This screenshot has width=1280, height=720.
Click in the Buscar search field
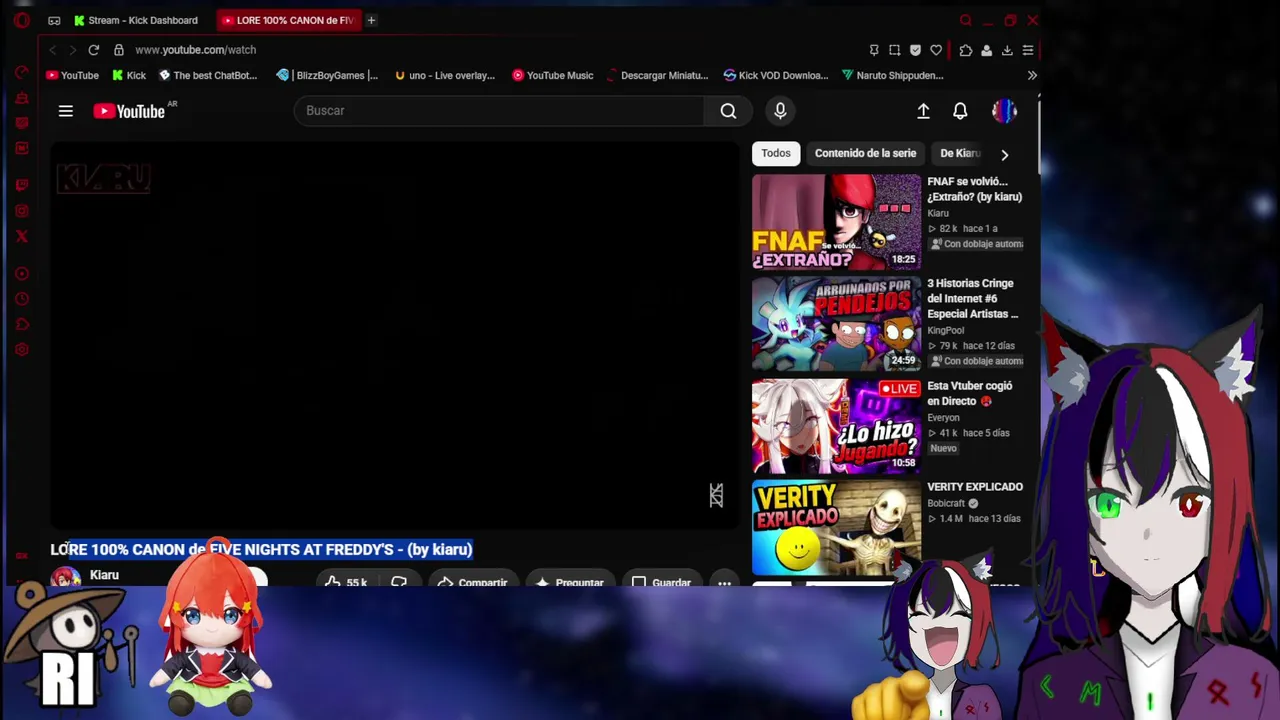pos(500,111)
